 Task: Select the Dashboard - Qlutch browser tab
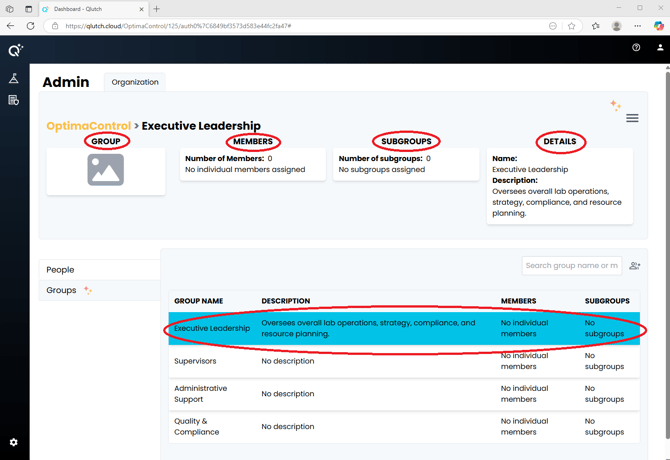tap(92, 9)
